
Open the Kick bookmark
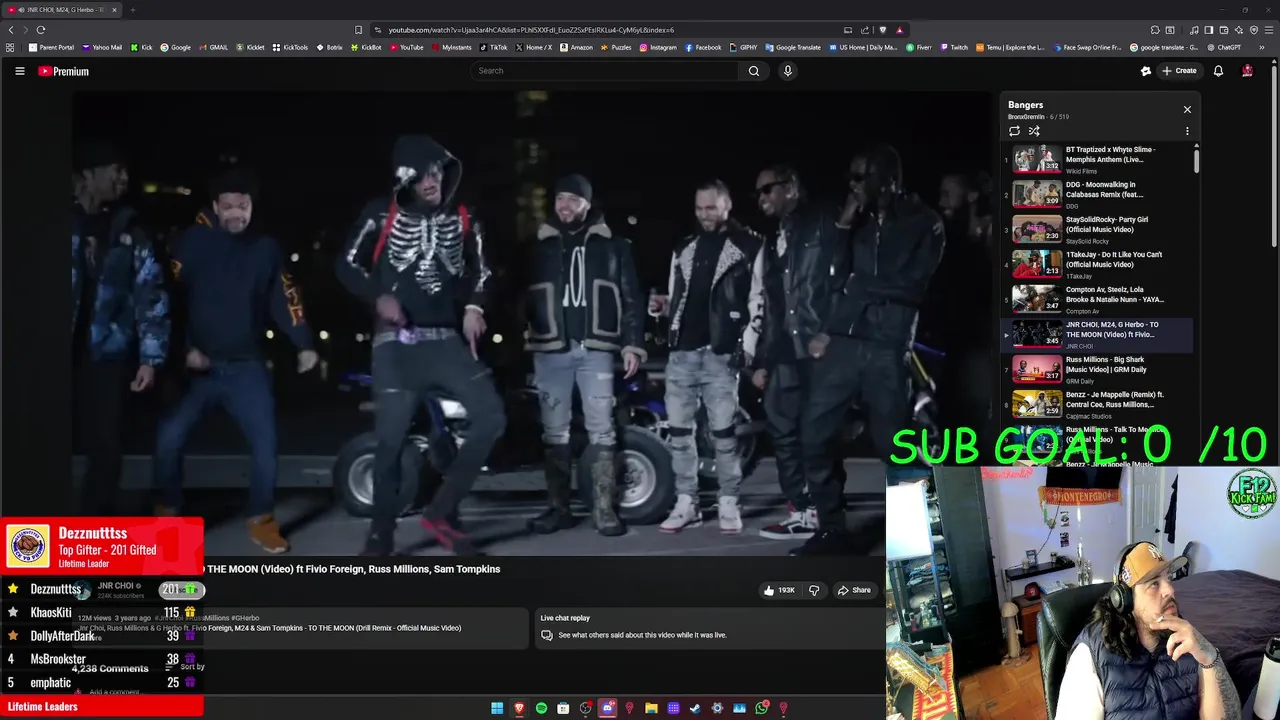tap(141, 47)
